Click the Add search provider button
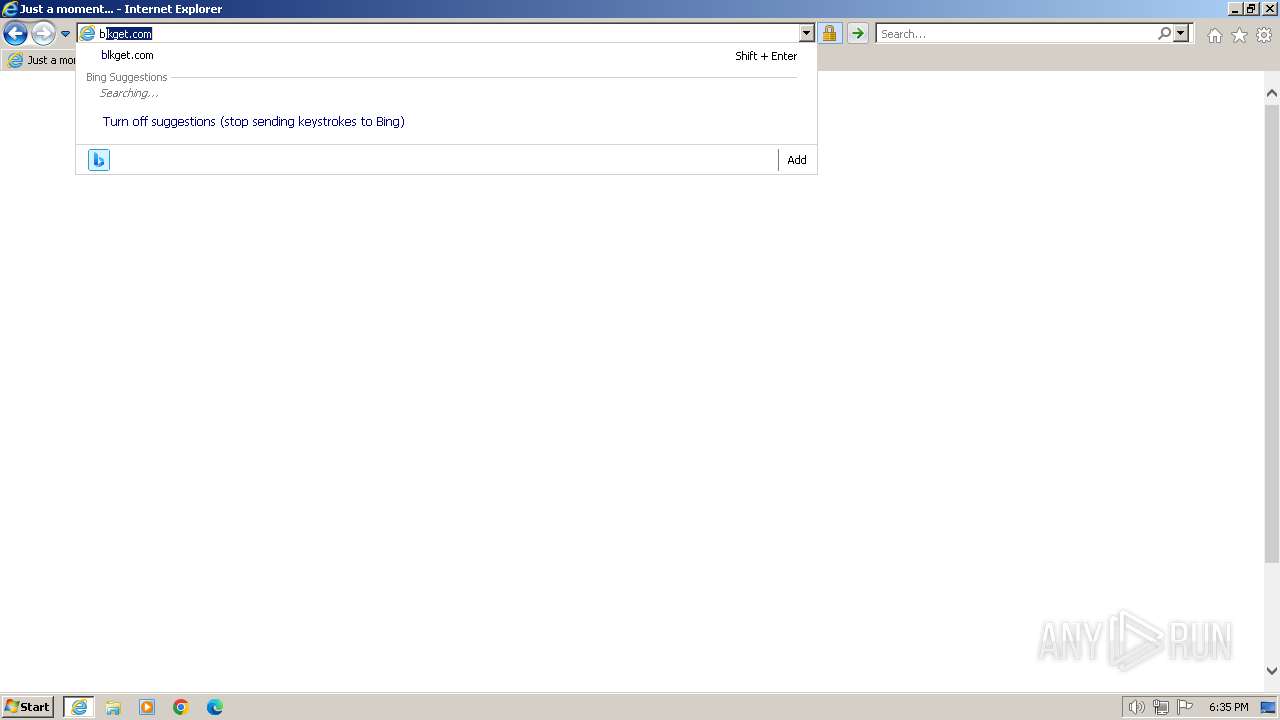Image resolution: width=1280 pixels, height=720 pixels. point(797,160)
